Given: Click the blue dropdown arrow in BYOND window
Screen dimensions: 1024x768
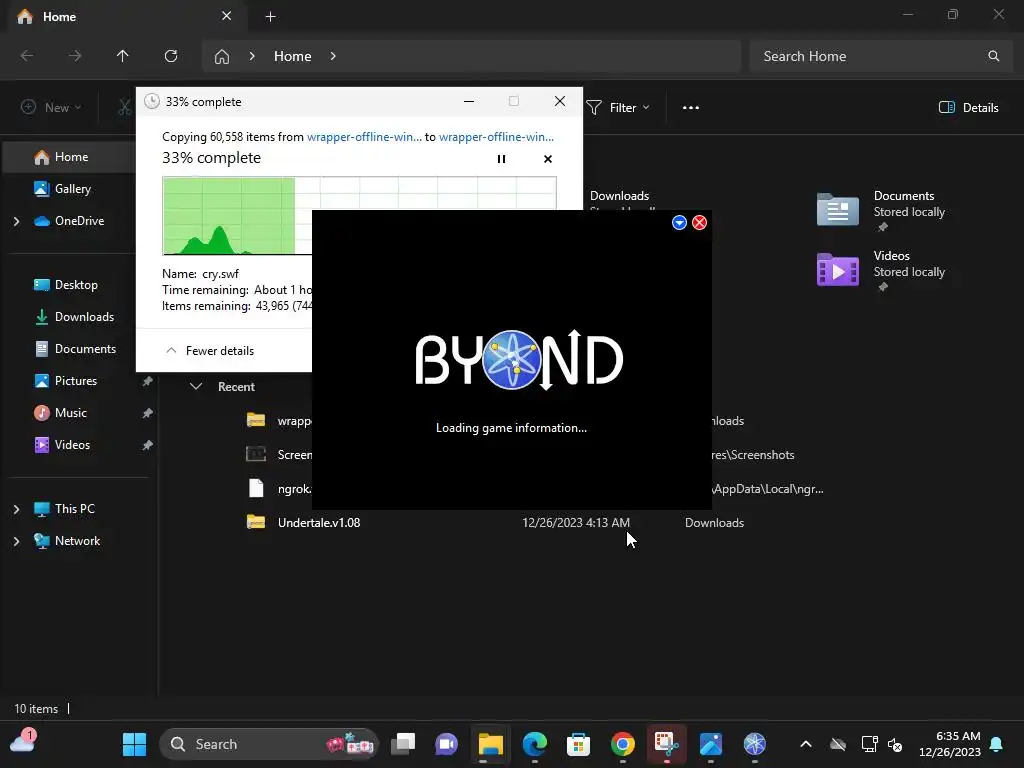Looking at the screenshot, I should pyautogui.click(x=679, y=223).
